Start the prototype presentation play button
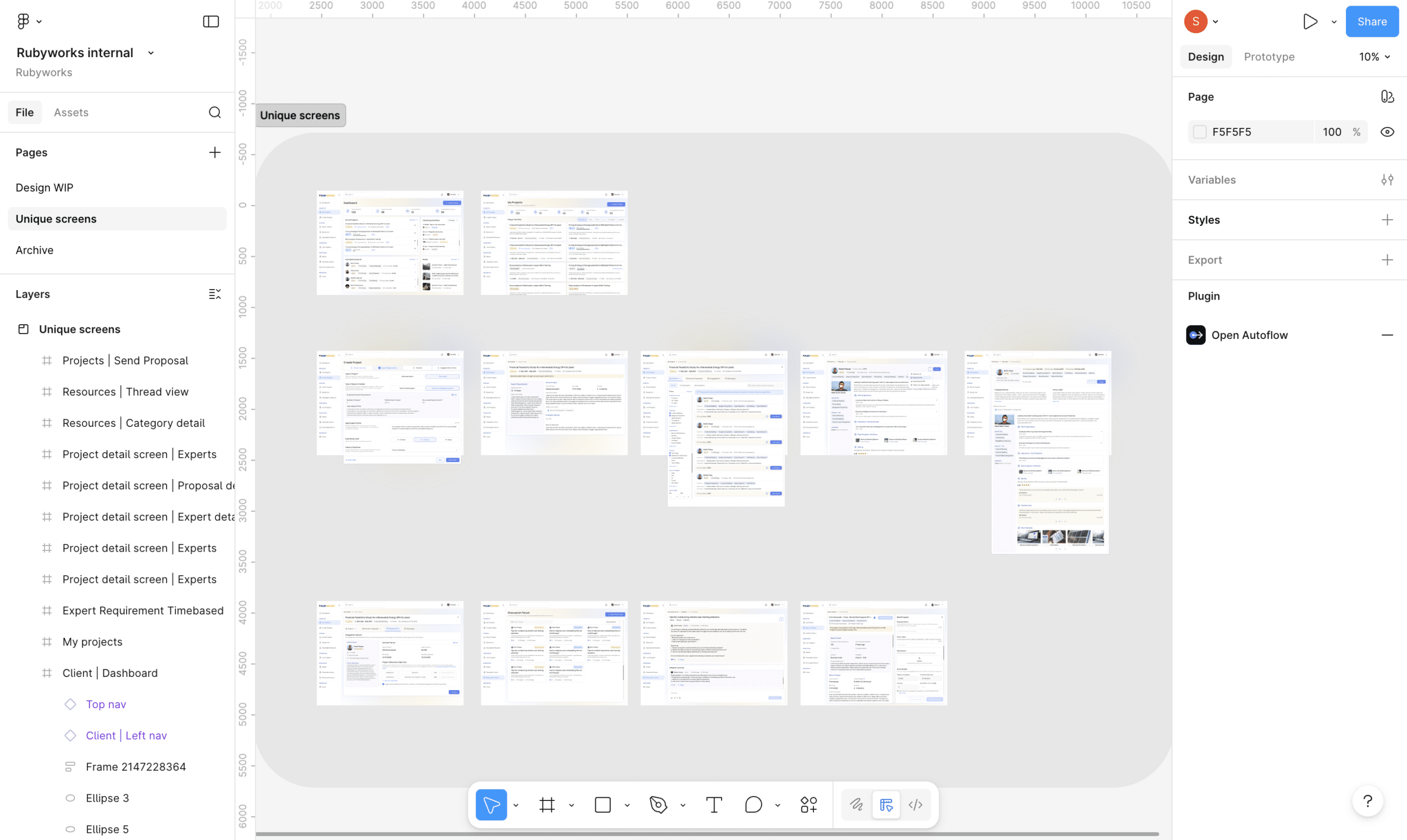The height and width of the screenshot is (840, 1407). 1310,21
